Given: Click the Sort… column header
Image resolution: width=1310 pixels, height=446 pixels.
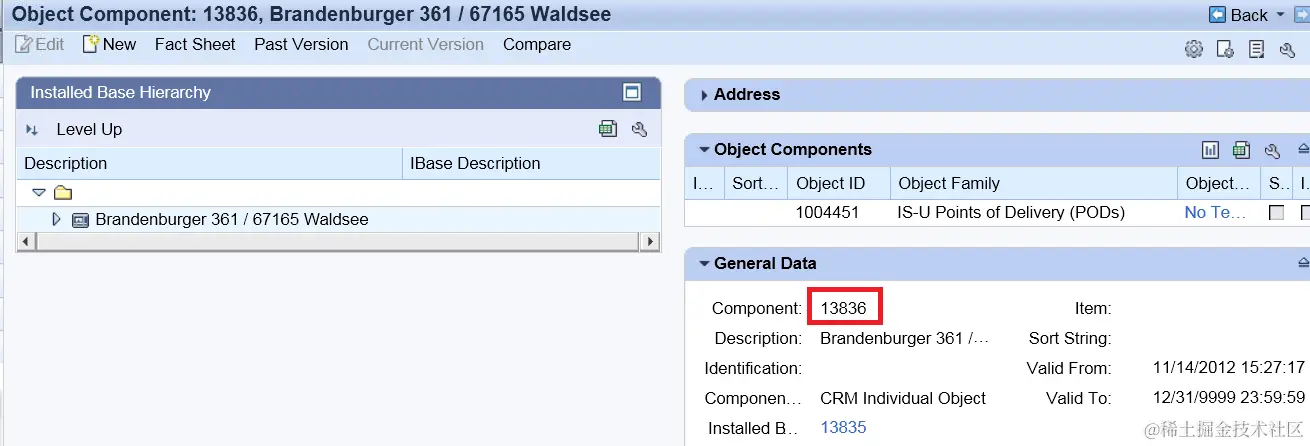Looking at the screenshot, I should point(755,183).
